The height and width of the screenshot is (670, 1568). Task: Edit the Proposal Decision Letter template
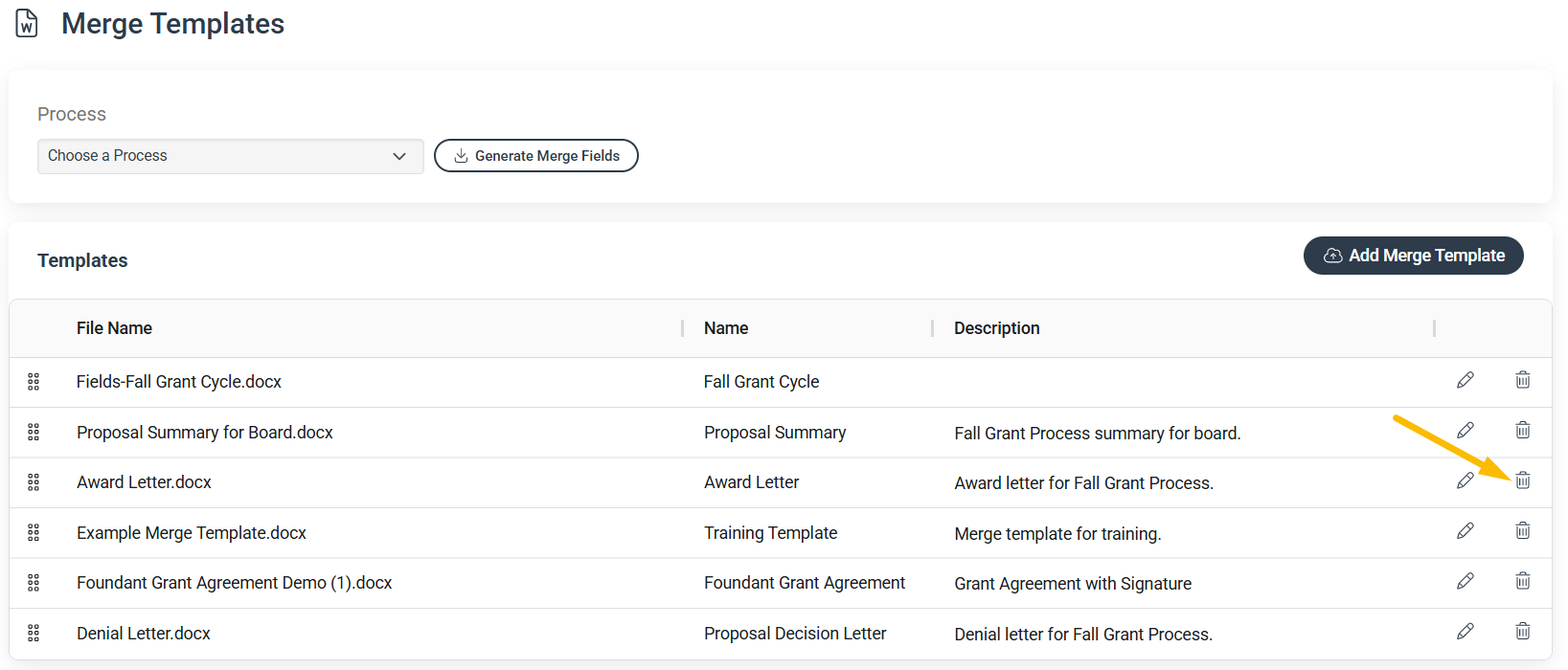tap(1465, 632)
